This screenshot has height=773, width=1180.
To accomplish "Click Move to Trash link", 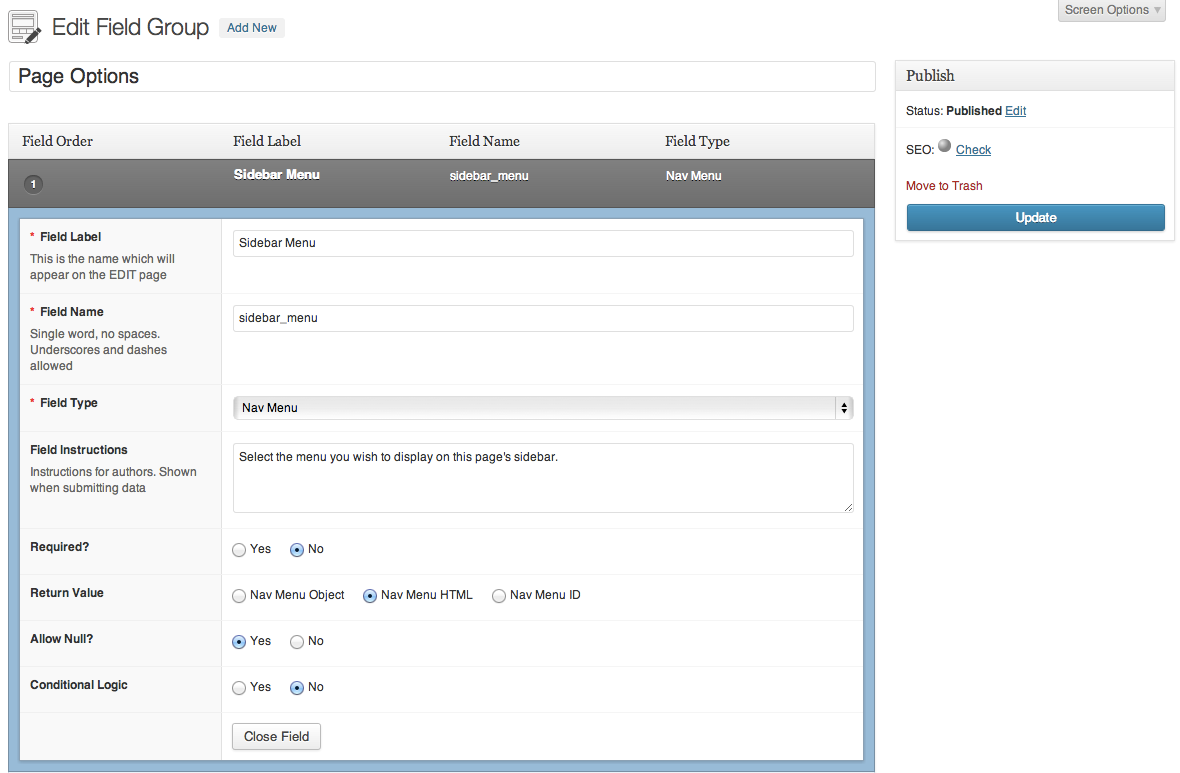I will [944, 186].
